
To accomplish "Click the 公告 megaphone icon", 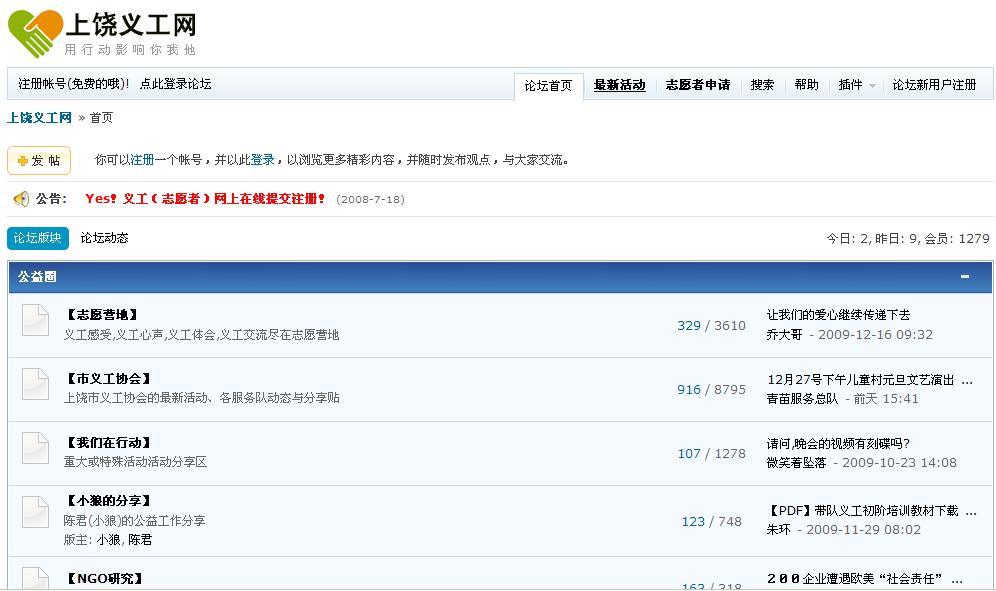I will point(21,199).
